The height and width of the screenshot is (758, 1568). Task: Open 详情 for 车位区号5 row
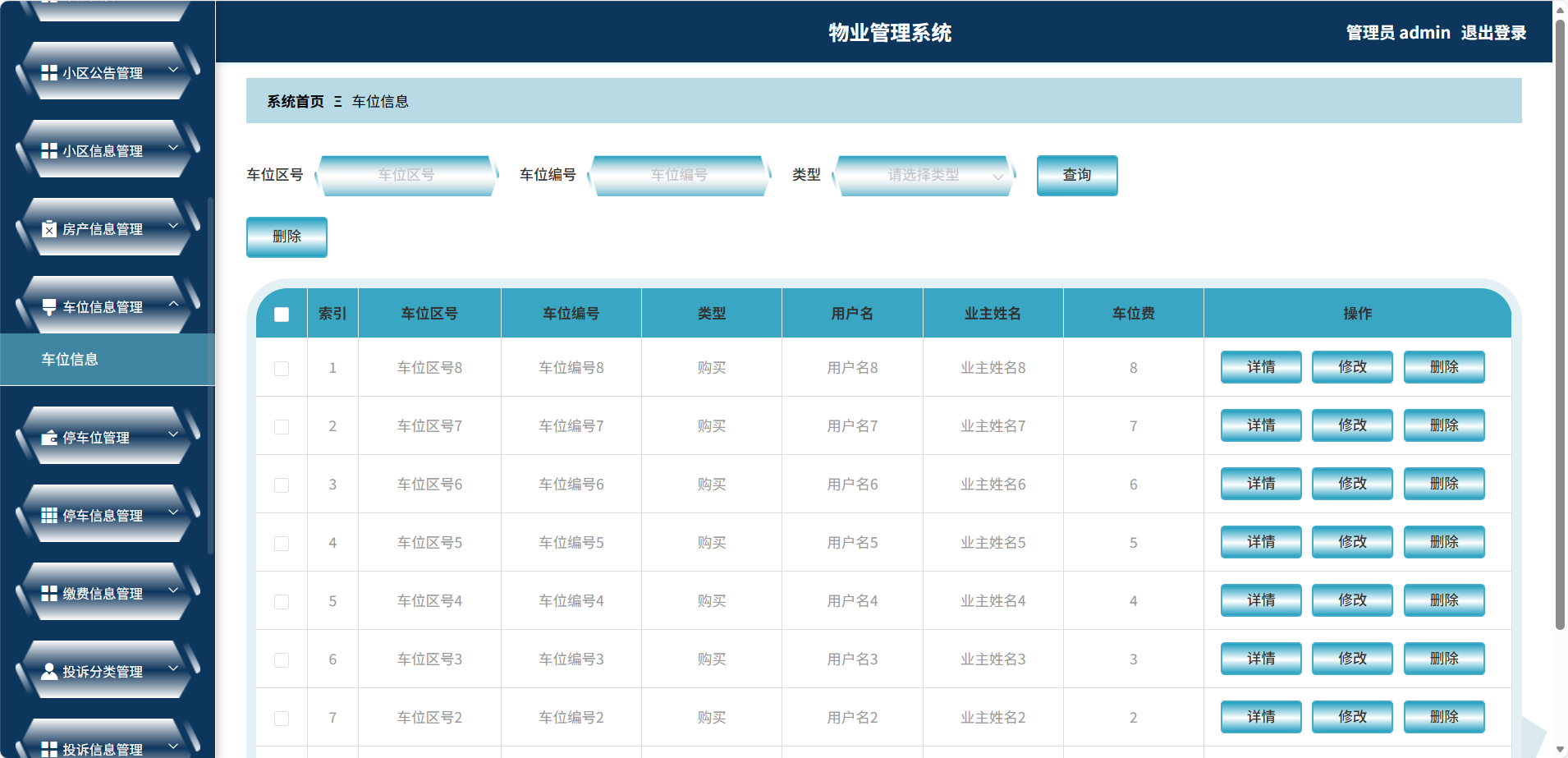pyautogui.click(x=1261, y=542)
